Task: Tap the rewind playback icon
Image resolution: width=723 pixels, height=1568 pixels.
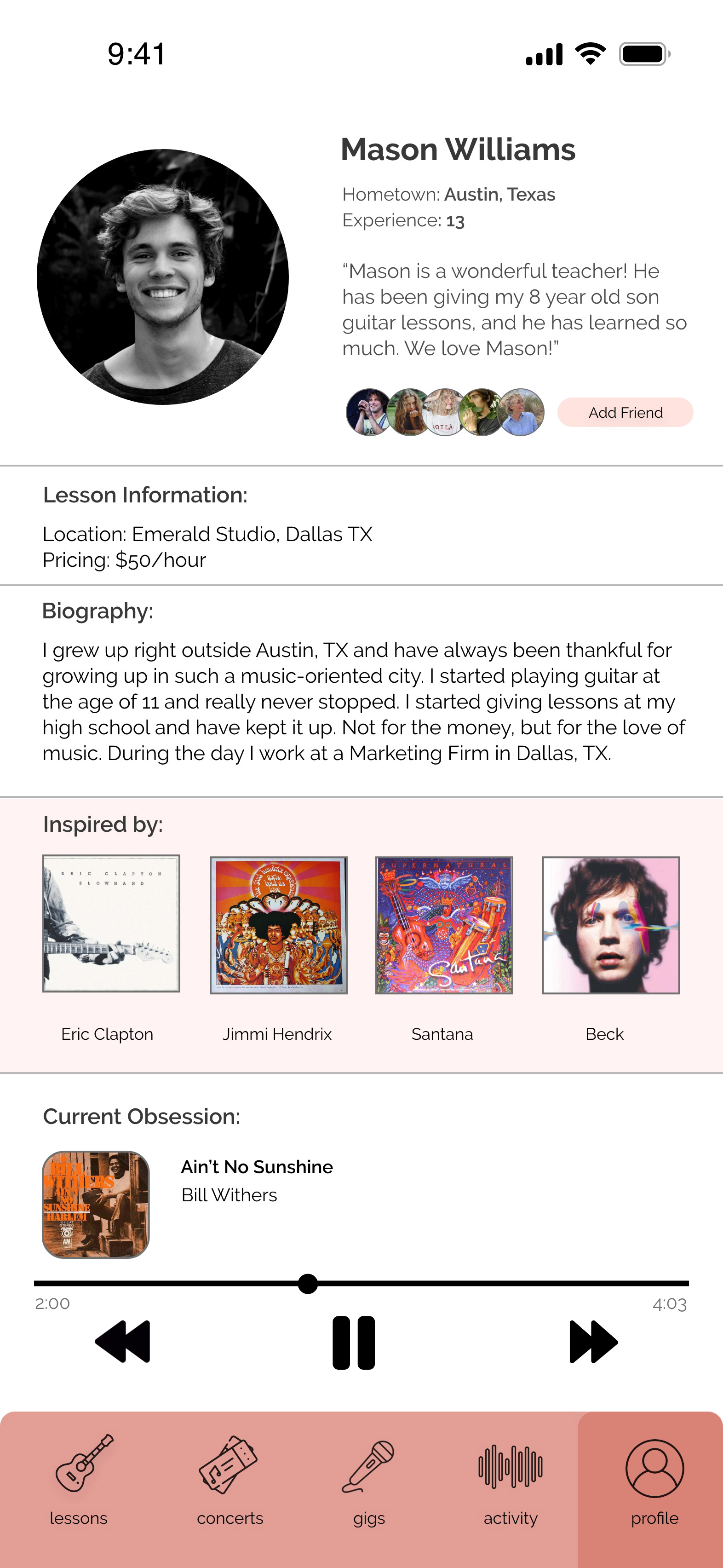Action: 123,1341
